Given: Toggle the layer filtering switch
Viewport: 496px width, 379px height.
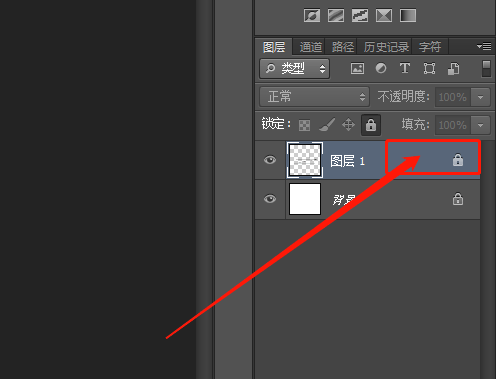Looking at the screenshot, I should 486,68.
